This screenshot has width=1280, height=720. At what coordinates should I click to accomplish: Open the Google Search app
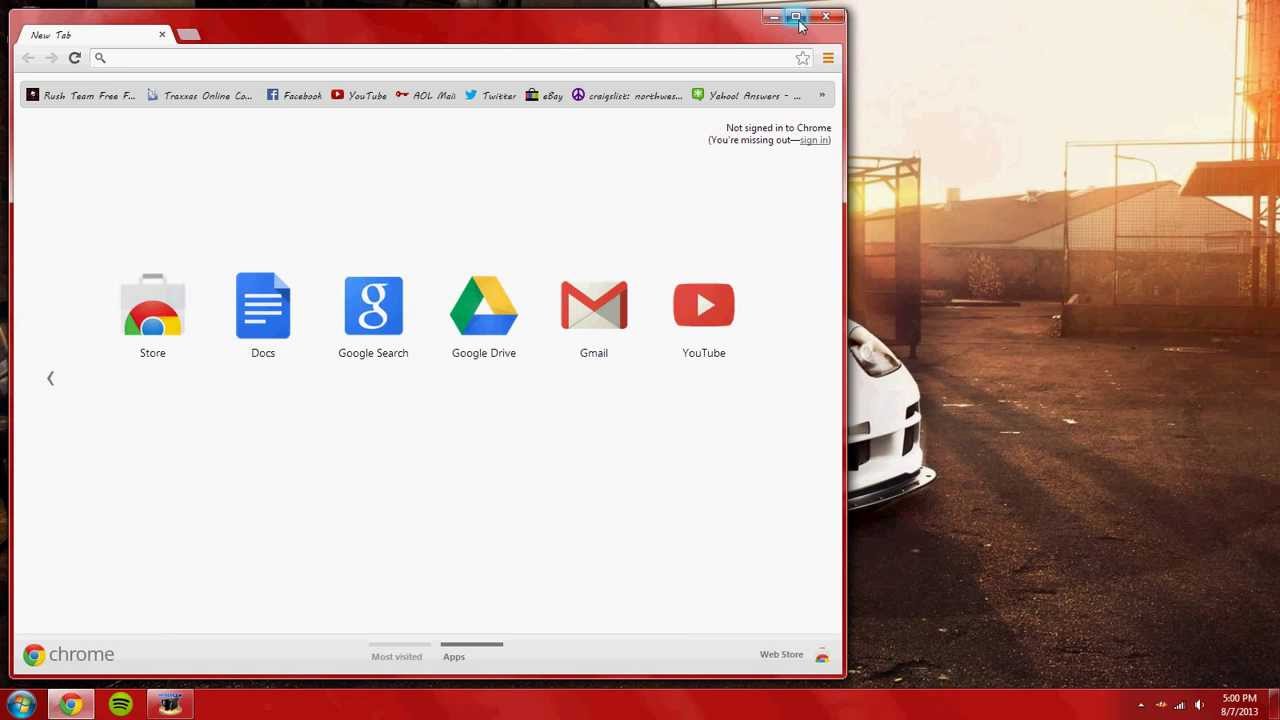[x=373, y=306]
